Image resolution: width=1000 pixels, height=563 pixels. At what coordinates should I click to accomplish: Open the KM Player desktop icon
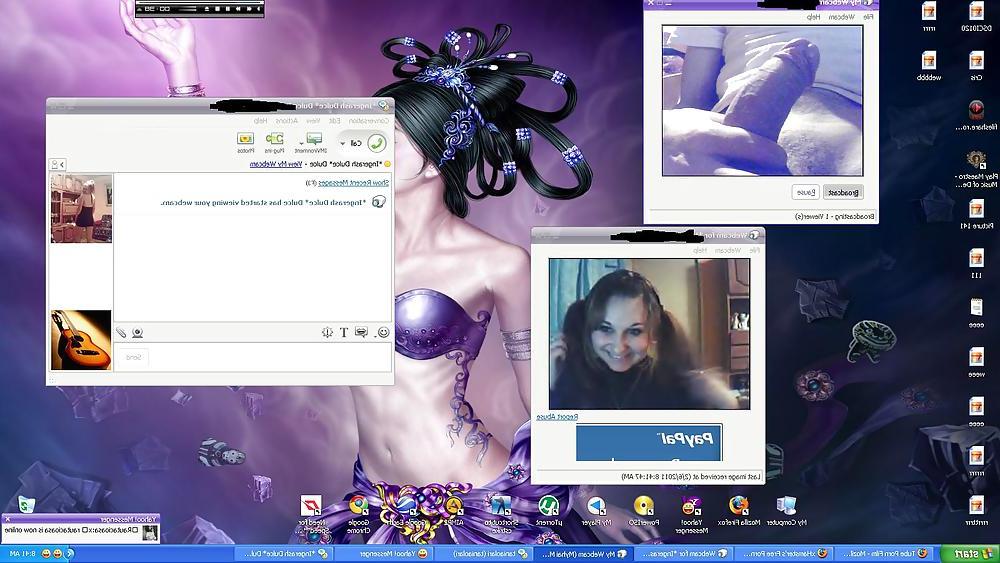click(596, 512)
